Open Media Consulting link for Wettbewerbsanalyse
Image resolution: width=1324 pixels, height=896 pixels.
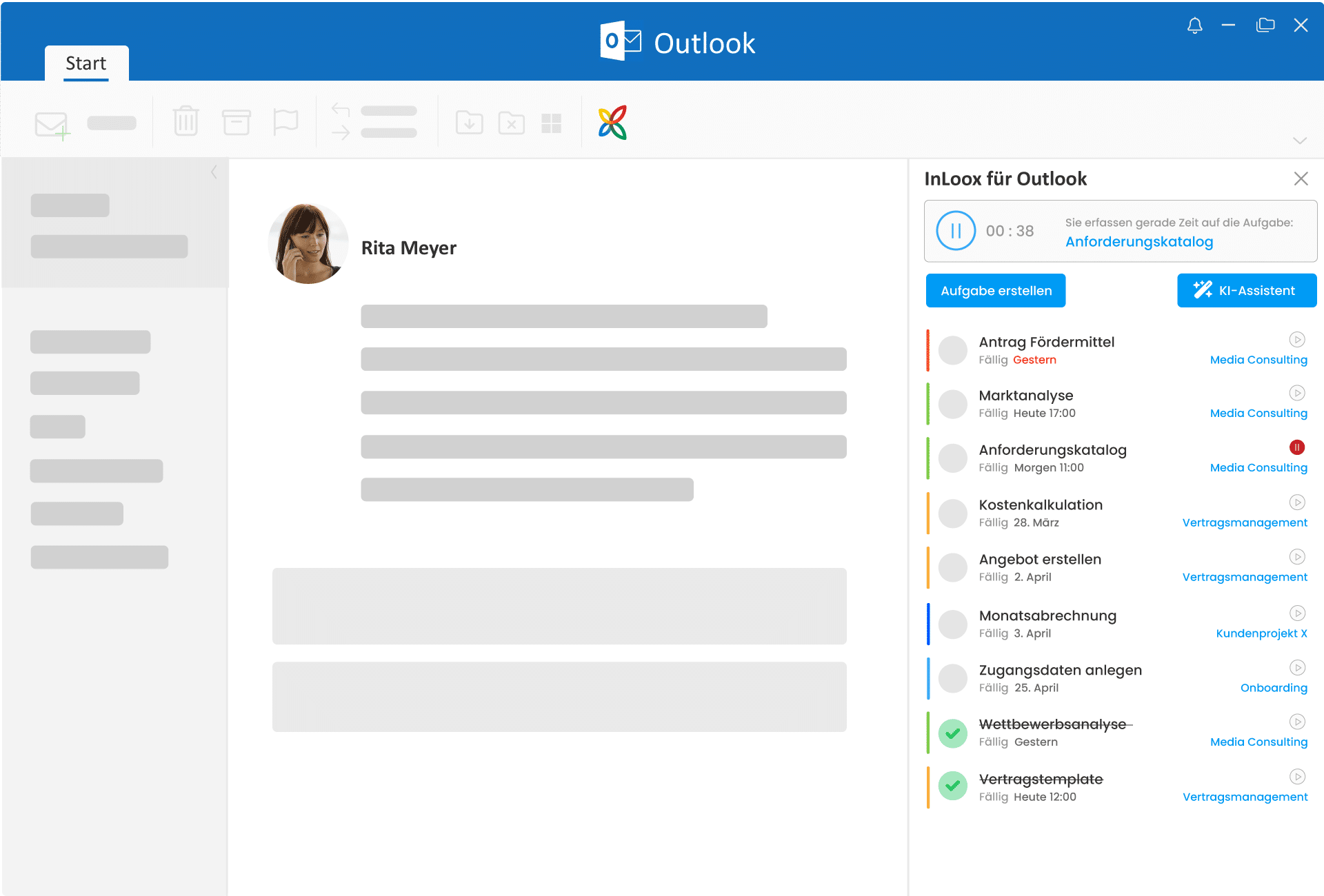(1258, 742)
